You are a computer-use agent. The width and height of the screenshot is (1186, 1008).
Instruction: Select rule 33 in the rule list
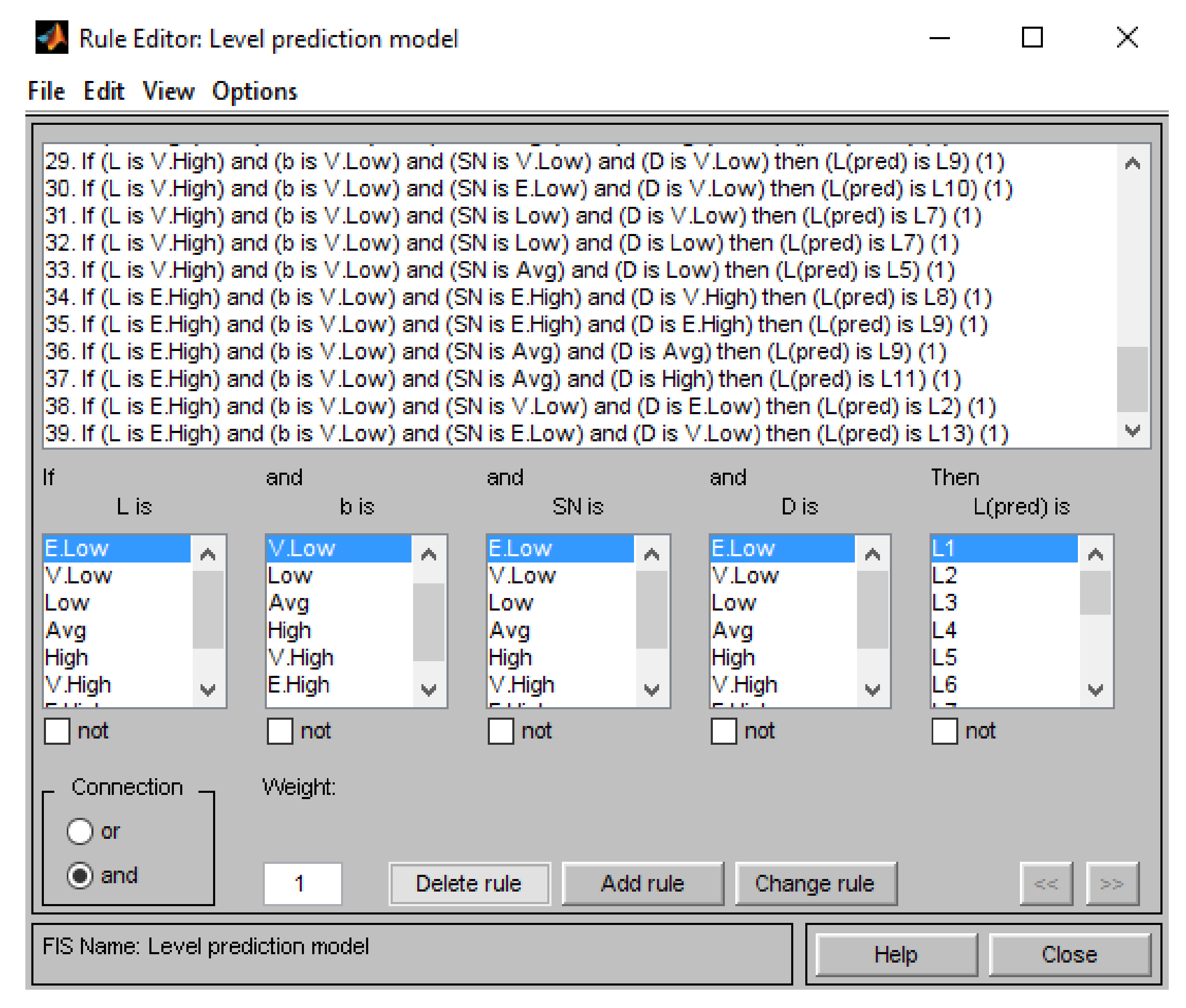[500, 271]
